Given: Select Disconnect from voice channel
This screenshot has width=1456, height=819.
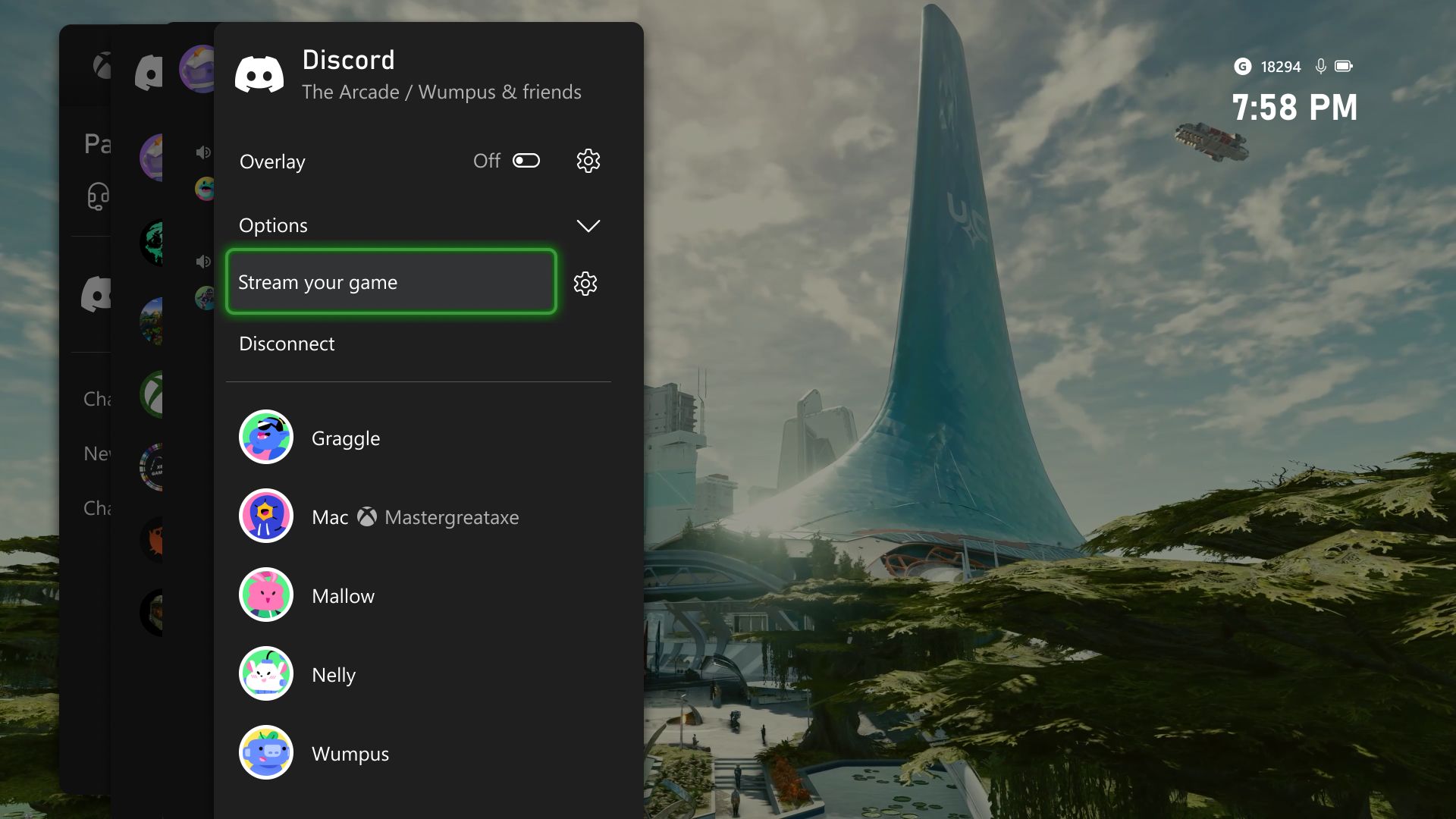Looking at the screenshot, I should (x=287, y=343).
